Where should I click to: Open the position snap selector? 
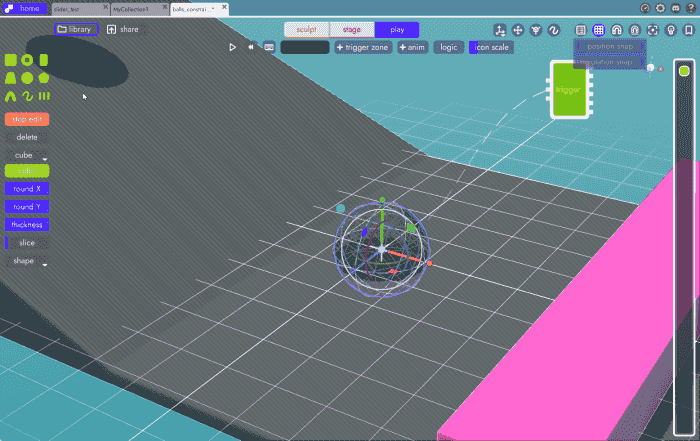pyautogui.click(x=610, y=47)
